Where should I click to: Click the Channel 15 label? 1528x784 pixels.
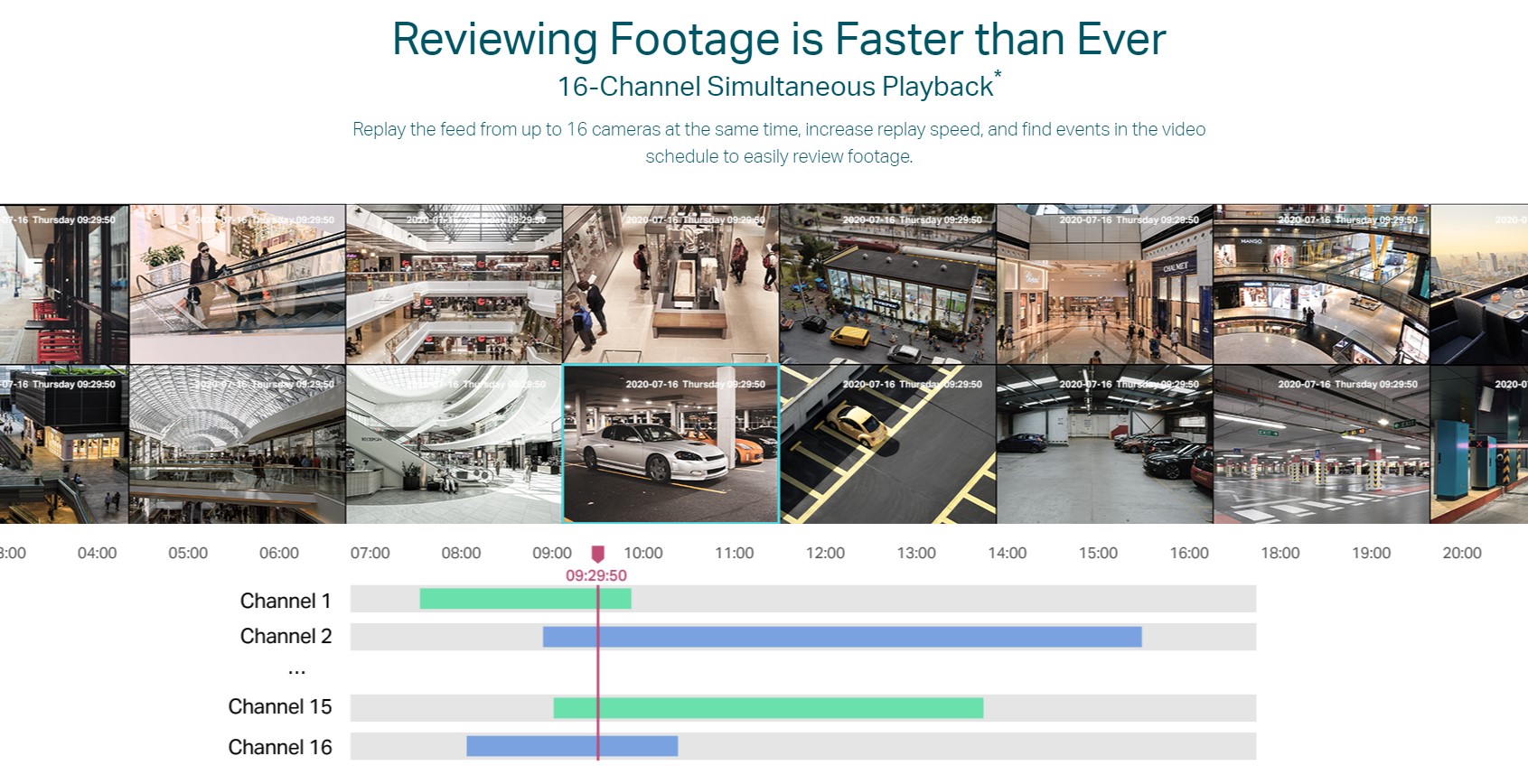click(x=280, y=706)
